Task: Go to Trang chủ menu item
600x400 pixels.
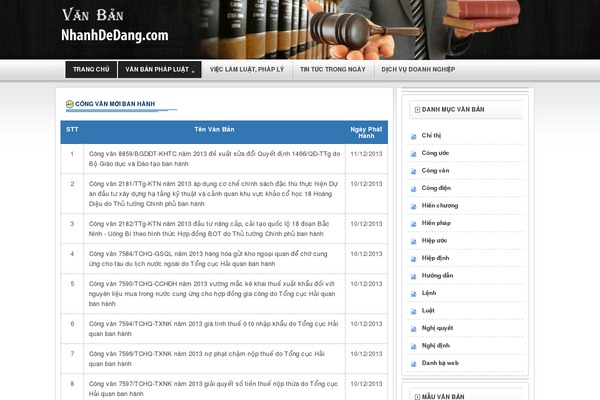Action: tap(91, 69)
